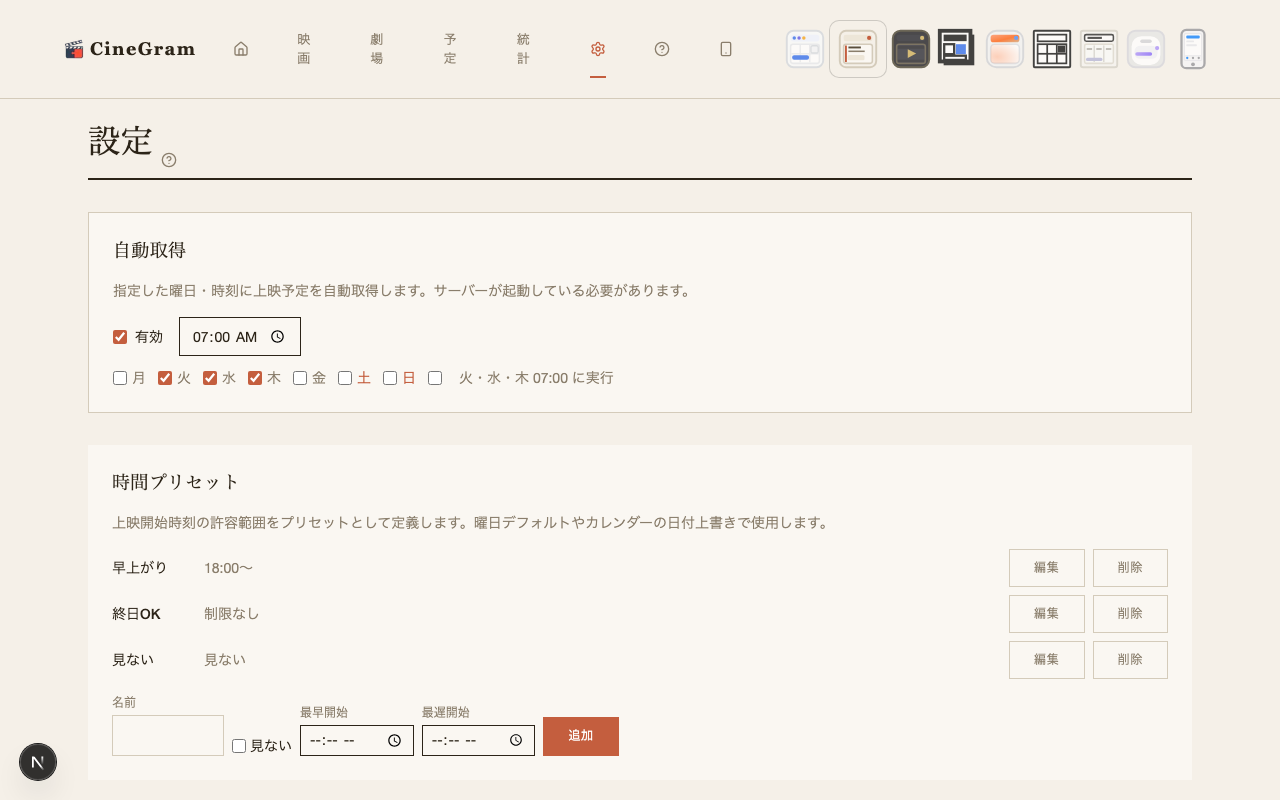Edit the 早上がり preset via 編集

(x=1046, y=567)
